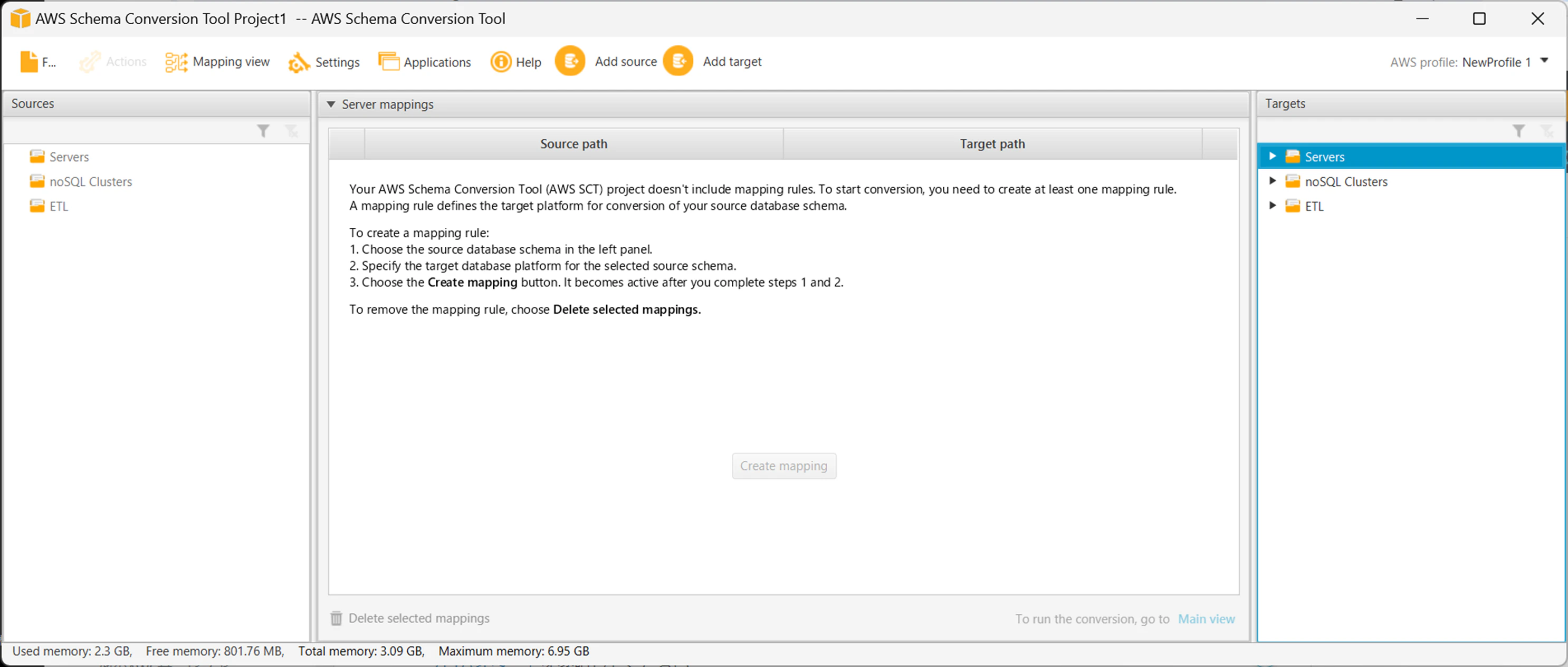Select ETL in the Sources tree
1568x667 pixels.
tap(59, 207)
